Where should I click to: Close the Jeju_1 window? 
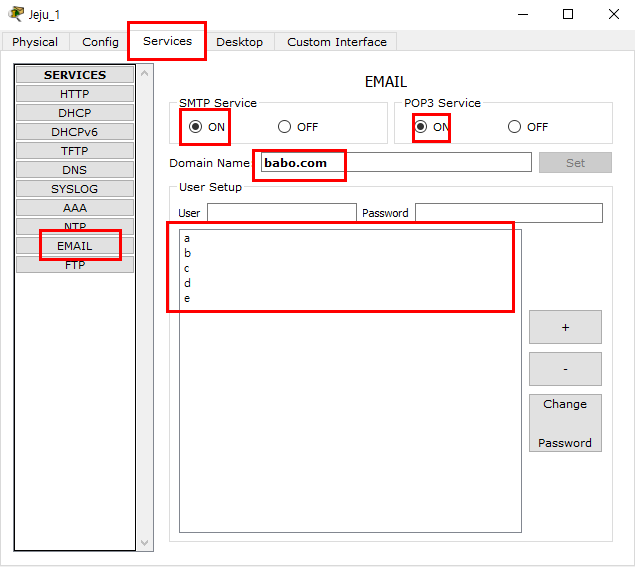(614, 15)
